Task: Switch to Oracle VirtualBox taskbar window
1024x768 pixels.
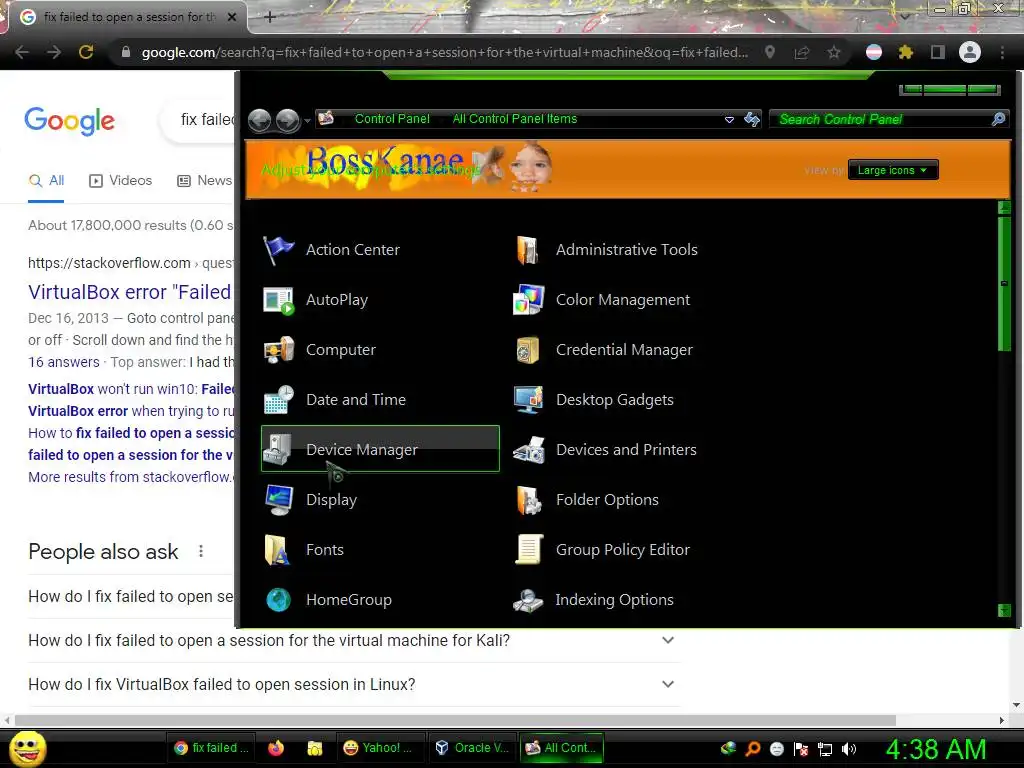Action: (x=472, y=748)
